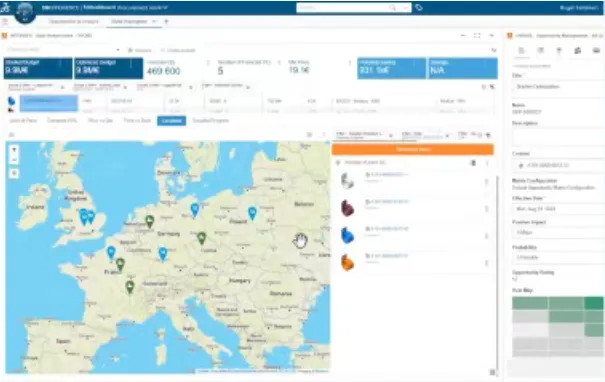Screen dimensions: 605x382
Task: Select the orange part thumbnail in list
Action: pyautogui.click(x=347, y=262)
